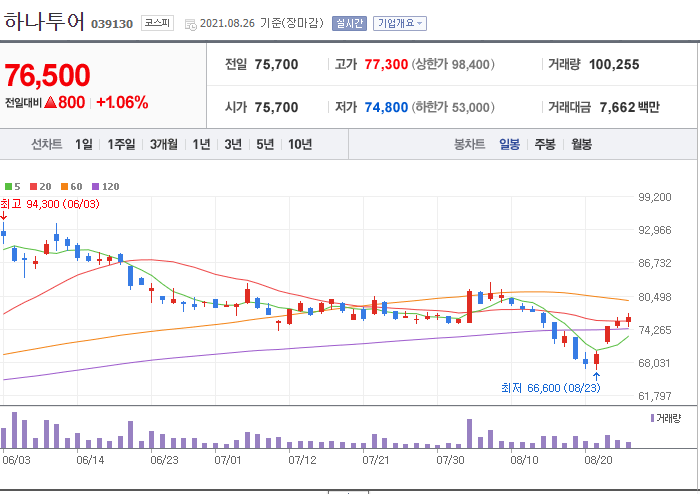Select the 1년 line chart tab
Image resolution: width=700 pixels, height=494 pixels.
(201, 144)
